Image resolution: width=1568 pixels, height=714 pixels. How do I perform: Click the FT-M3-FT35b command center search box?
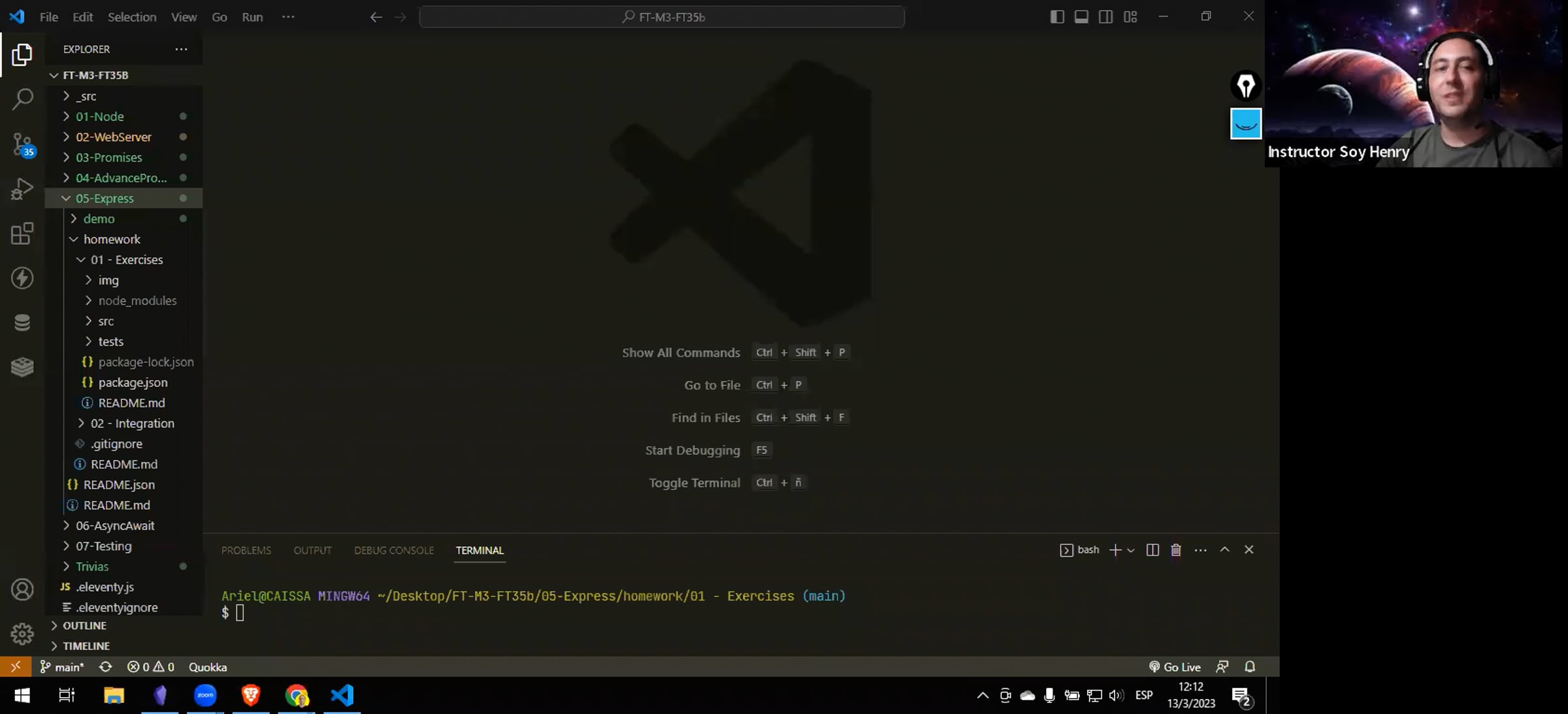coord(662,17)
